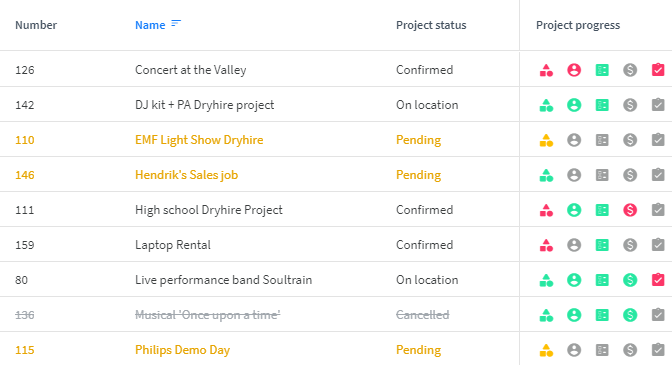
Task: Click green financial document icon in Laptop Rental row
Action: coord(602,245)
